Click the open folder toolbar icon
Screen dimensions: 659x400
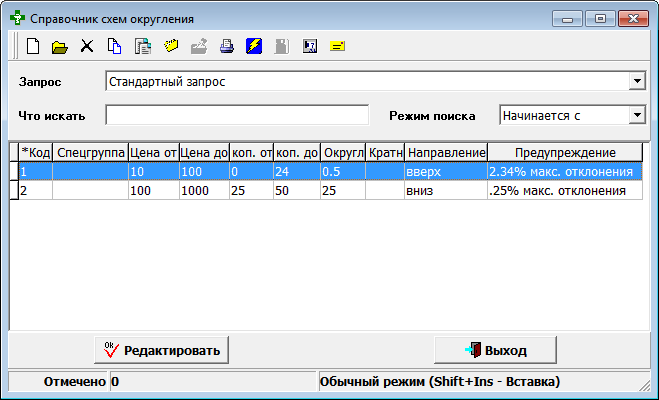tap(59, 46)
